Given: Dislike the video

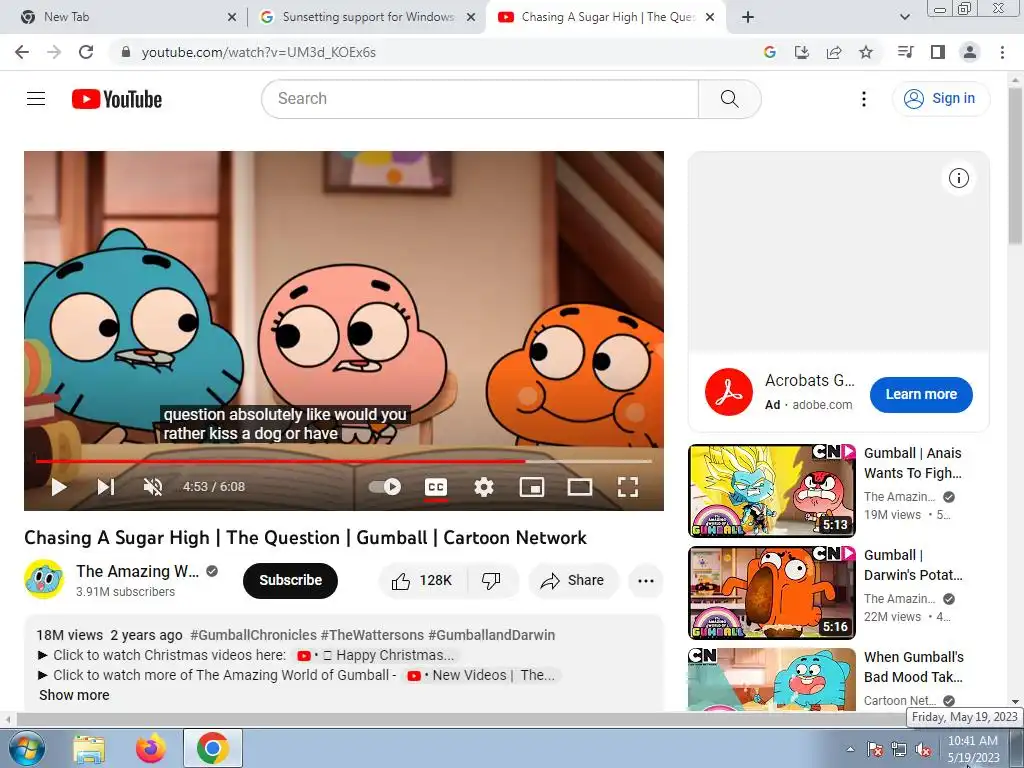Looking at the screenshot, I should click(491, 581).
